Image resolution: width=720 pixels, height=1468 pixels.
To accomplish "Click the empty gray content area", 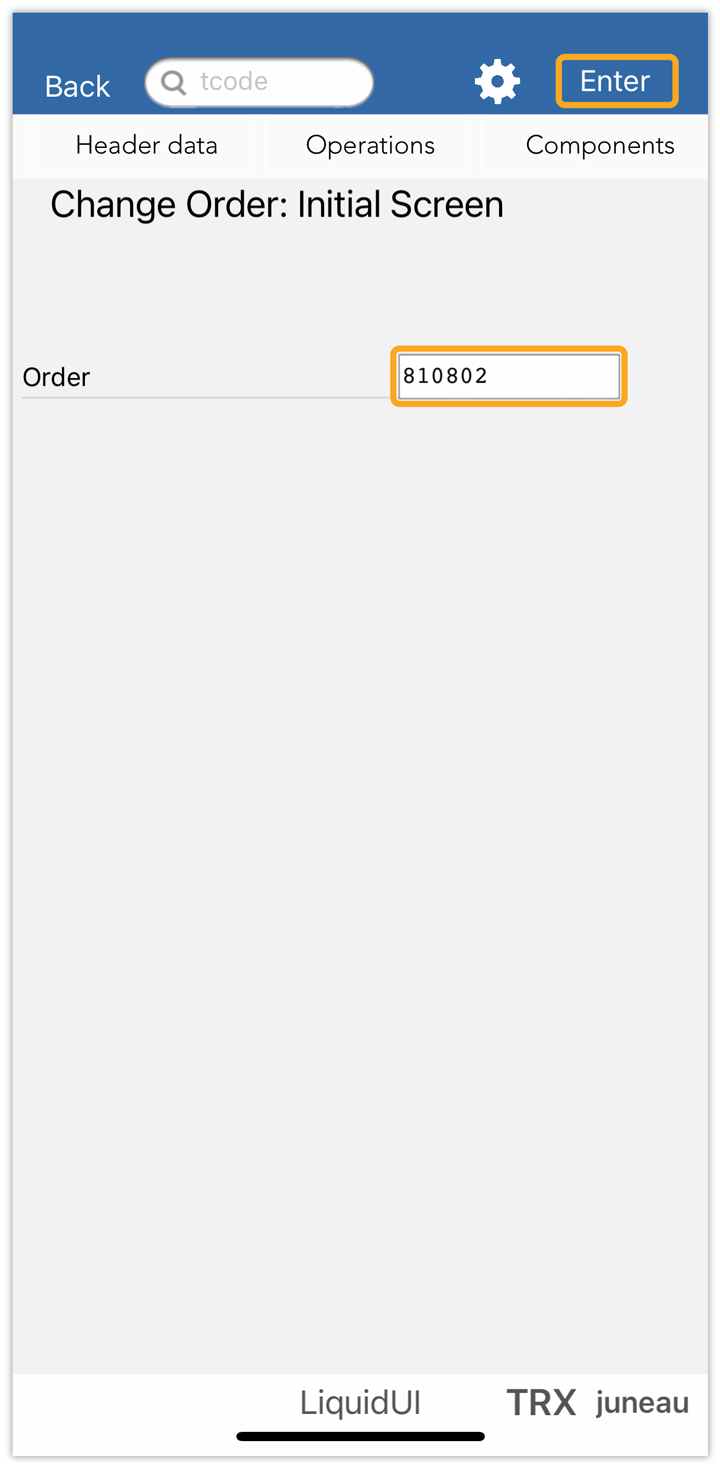I will [x=360, y=850].
